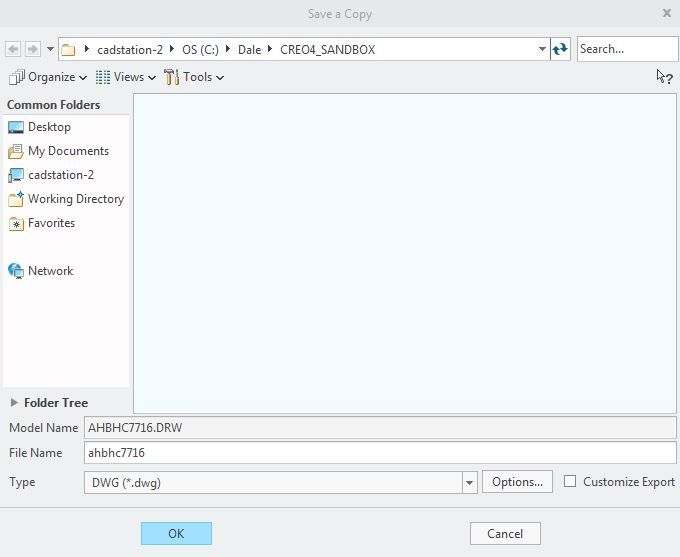Click the Forward navigation arrow
The image size is (680, 557).
(x=33, y=49)
